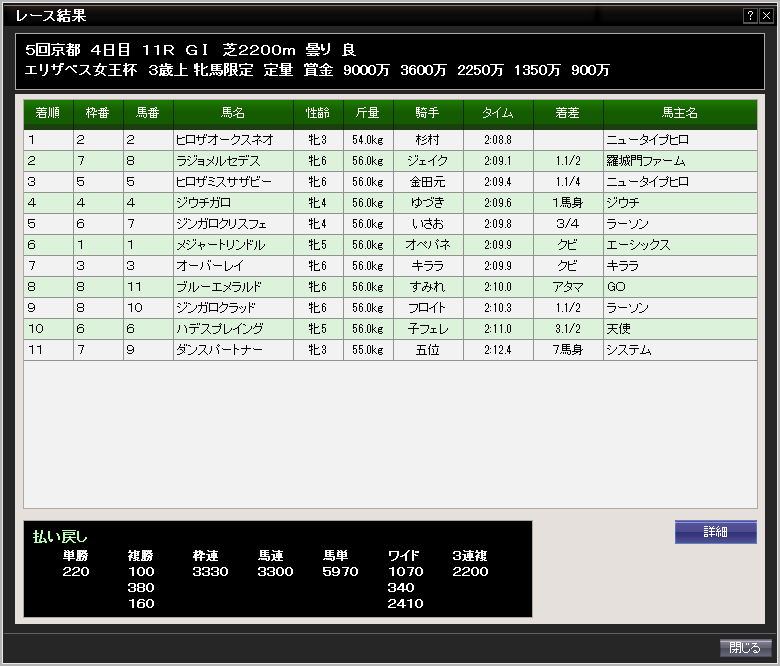Image resolution: width=780 pixels, height=666 pixels.
Task: Click the 馬連 payout 3300
Action: click(x=276, y=571)
